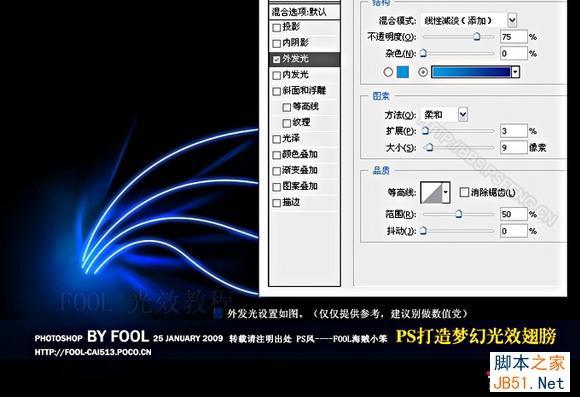Click the 不透明度 opacity slider handle

[x=477, y=36]
